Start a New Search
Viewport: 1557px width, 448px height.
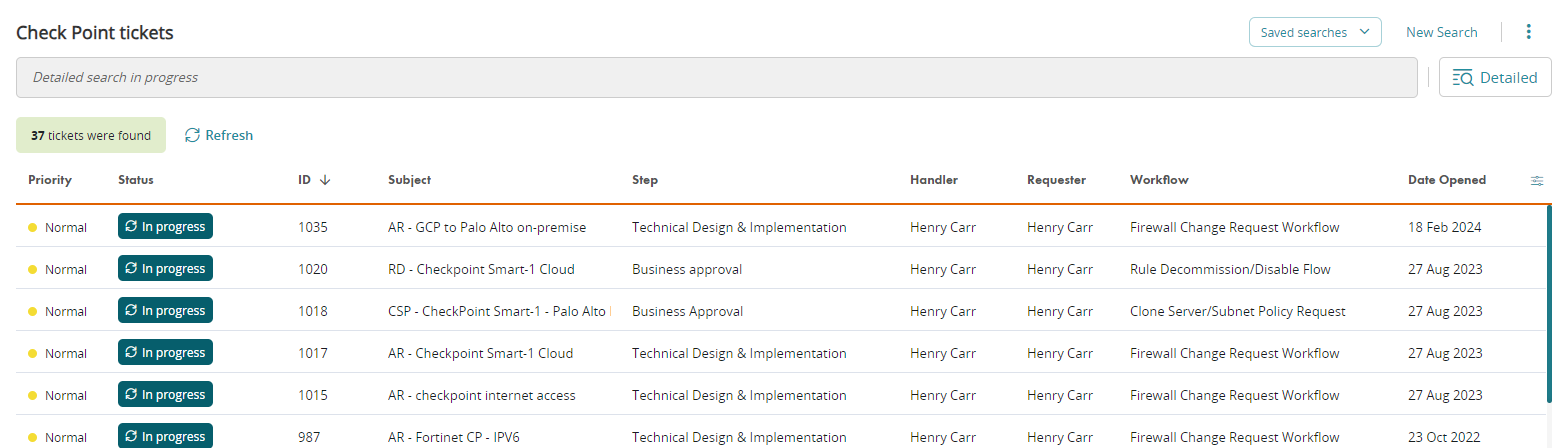(1441, 32)
